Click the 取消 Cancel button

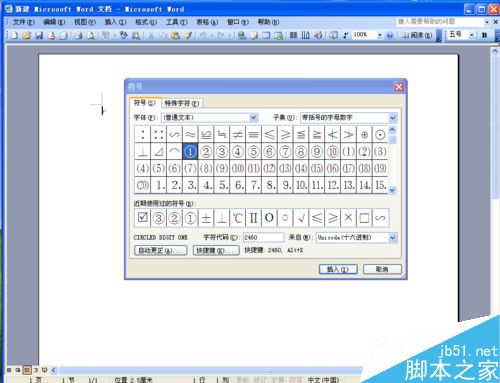coord(382,269)
